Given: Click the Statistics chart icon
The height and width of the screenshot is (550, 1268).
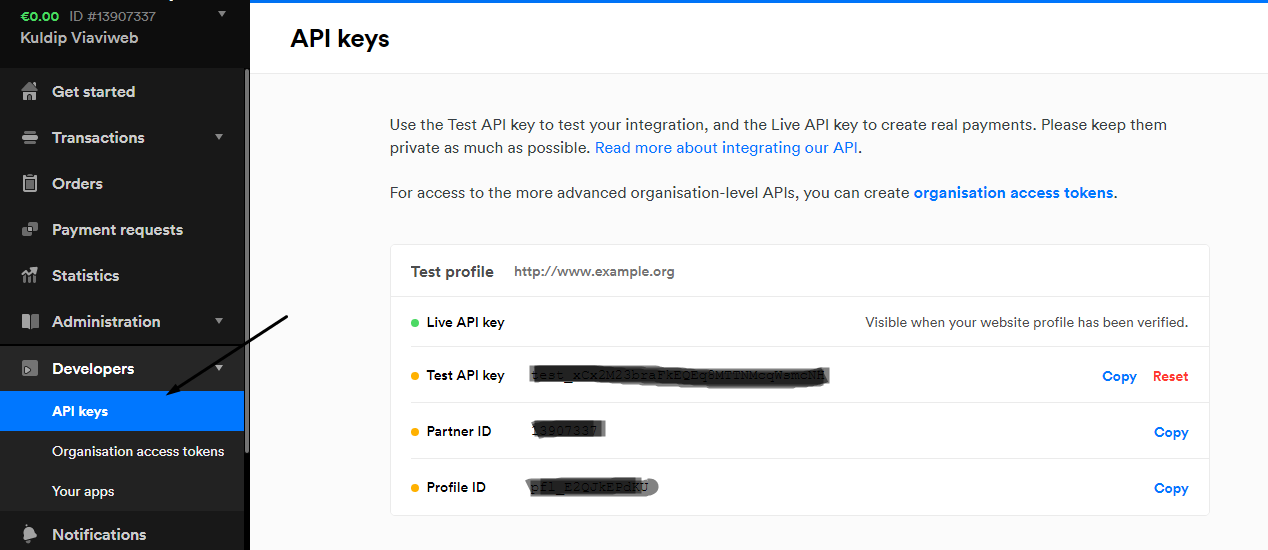Looking at the screenshot, I should point(30,276).
